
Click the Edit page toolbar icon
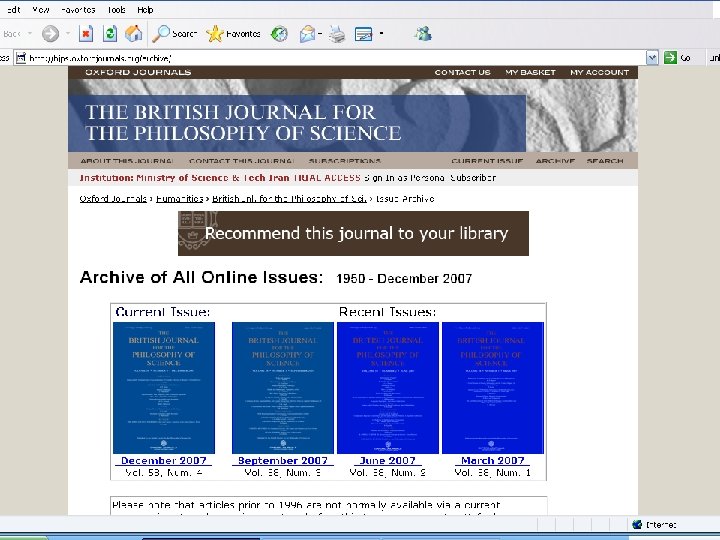364,34
